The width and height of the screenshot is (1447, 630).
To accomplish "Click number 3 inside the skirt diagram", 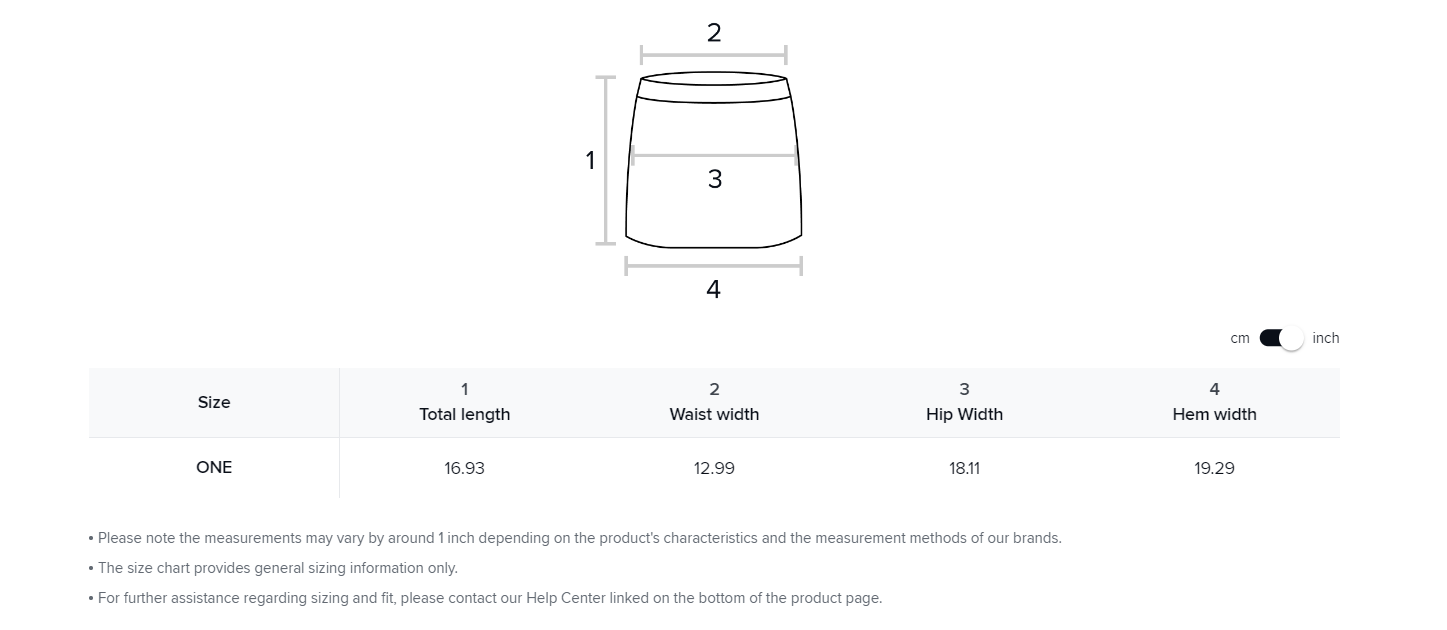I will [714, 179].
